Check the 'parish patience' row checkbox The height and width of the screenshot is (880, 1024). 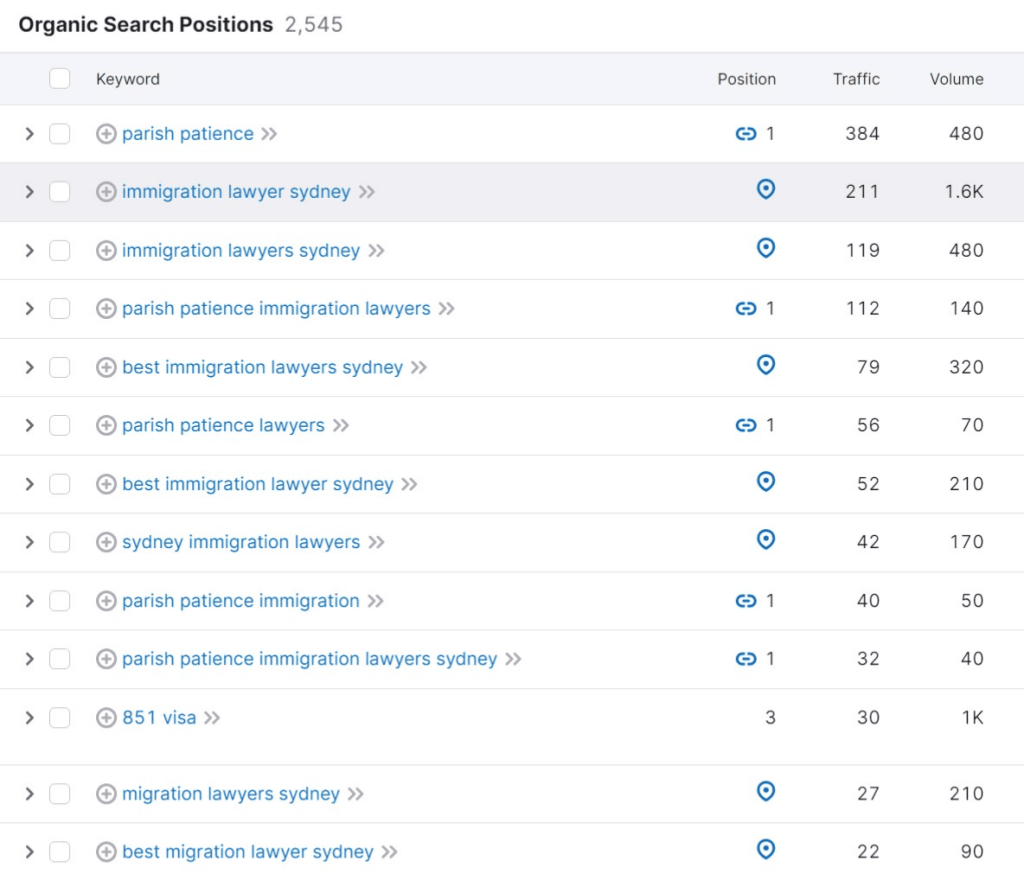click(x=59, y=134)
